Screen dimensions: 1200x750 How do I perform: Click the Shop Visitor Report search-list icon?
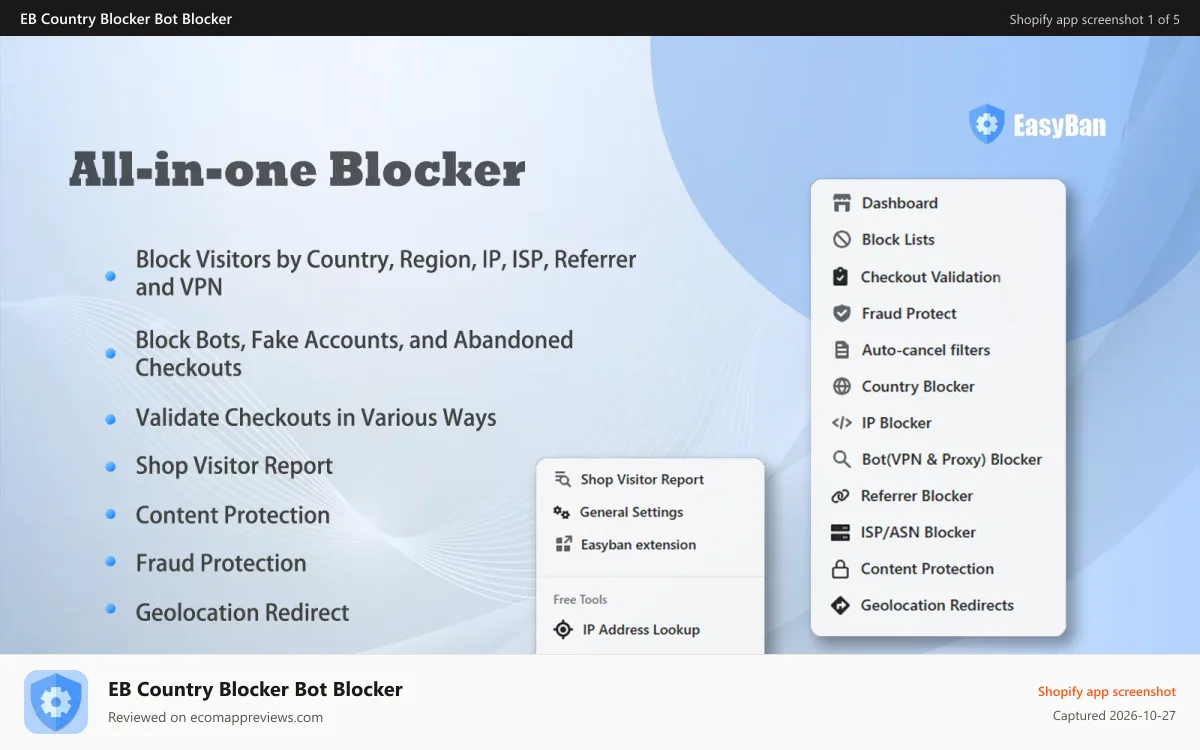point(562,480)
